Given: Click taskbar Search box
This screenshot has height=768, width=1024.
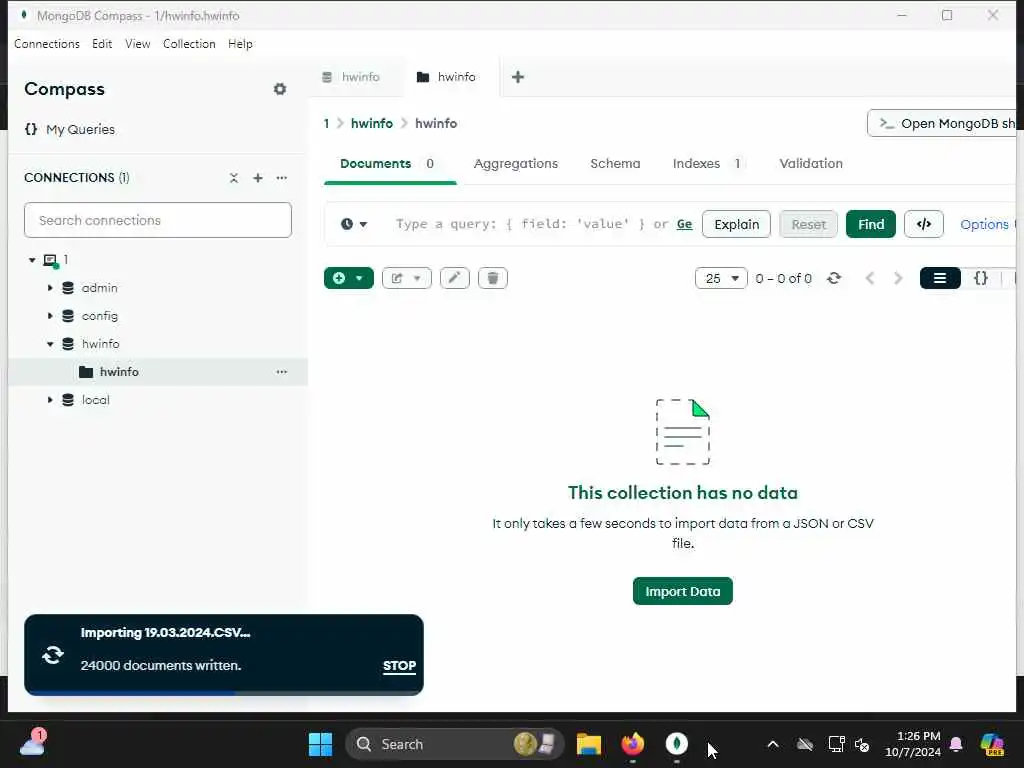Looking at the screenshot, I should coord(455,744).
